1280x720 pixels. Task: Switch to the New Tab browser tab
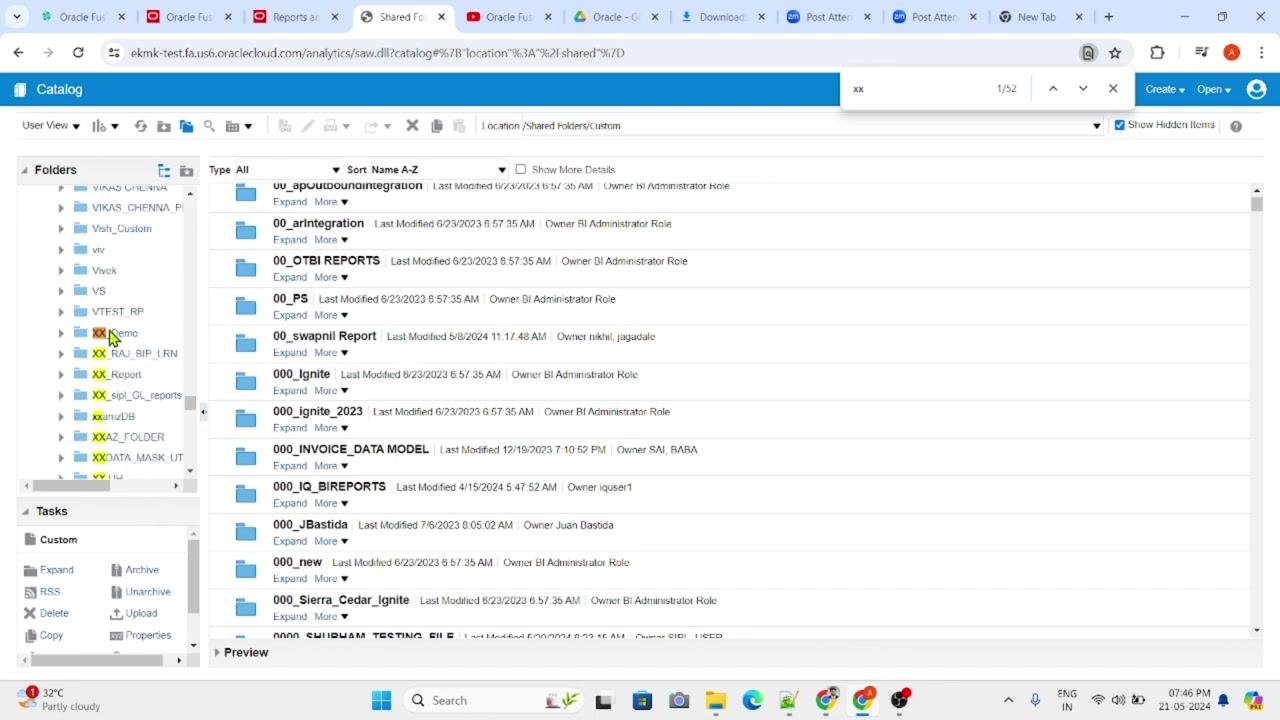(1036, 17)
